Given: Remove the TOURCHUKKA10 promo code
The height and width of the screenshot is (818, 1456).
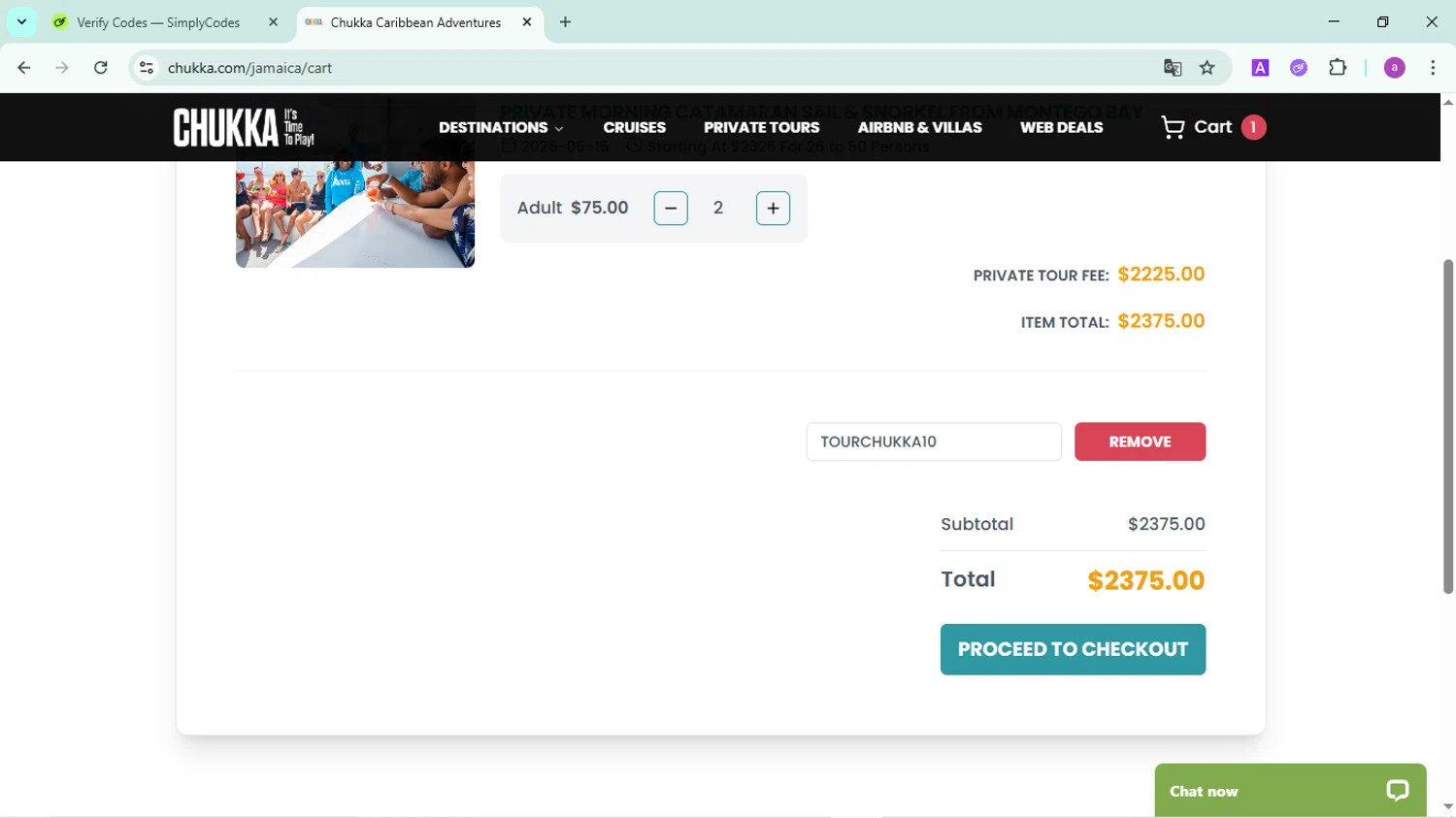Looking at the screenshot, I should click(1140, 442).
